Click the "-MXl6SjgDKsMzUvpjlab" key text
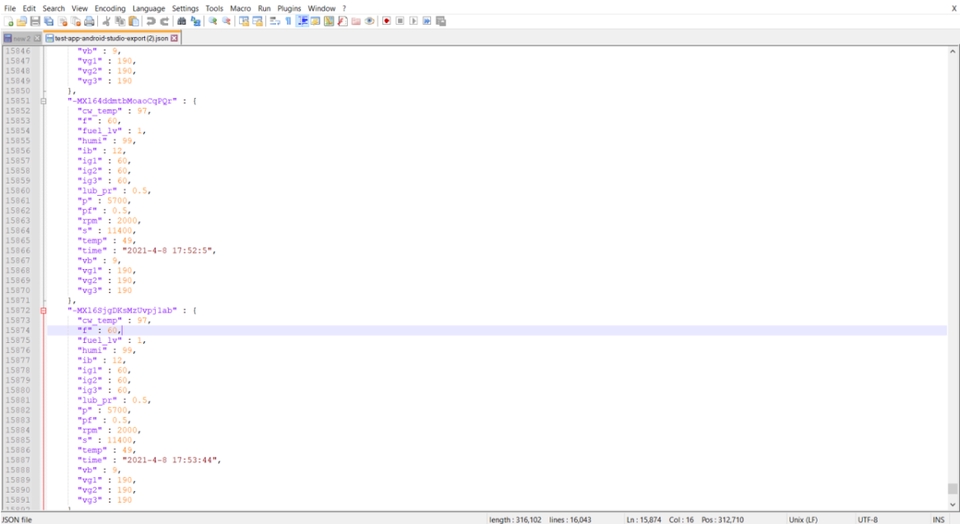The height and width of the screenshot is (524, 960). click(x=122, y=310)
